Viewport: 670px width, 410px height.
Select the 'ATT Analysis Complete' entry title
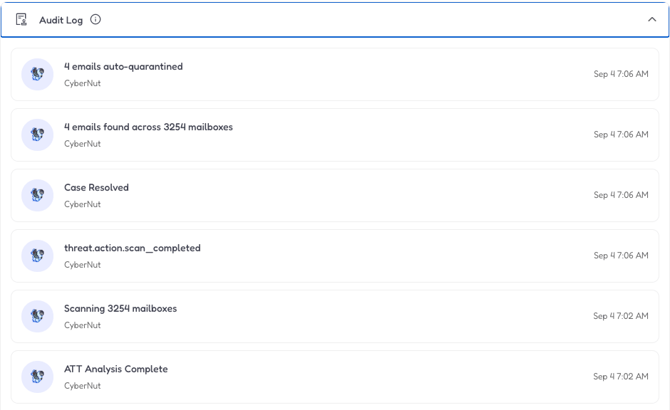pos(116,369)
